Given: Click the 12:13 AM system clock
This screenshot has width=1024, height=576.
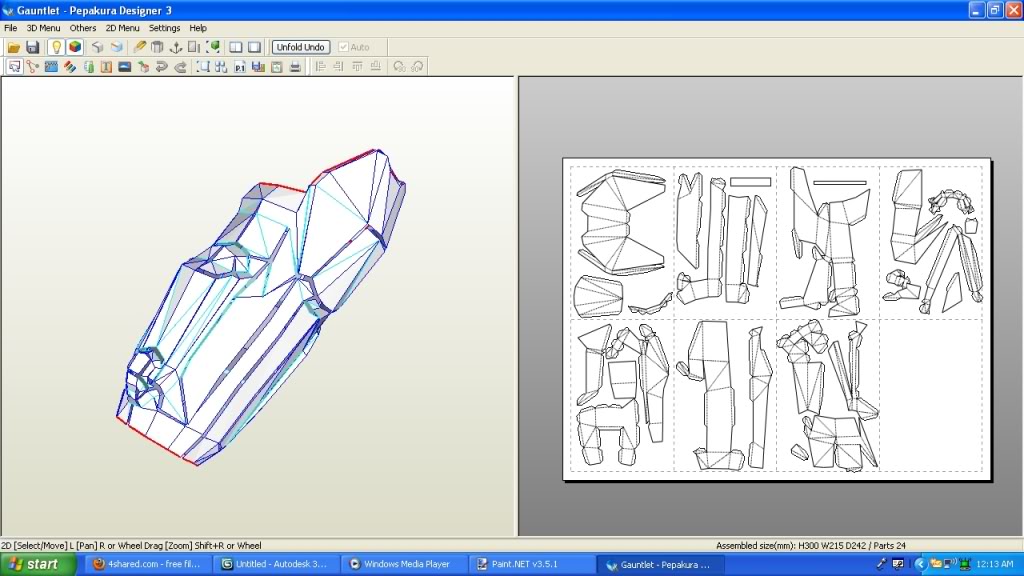Looking at the screenshot, I should tap(995, 564).
